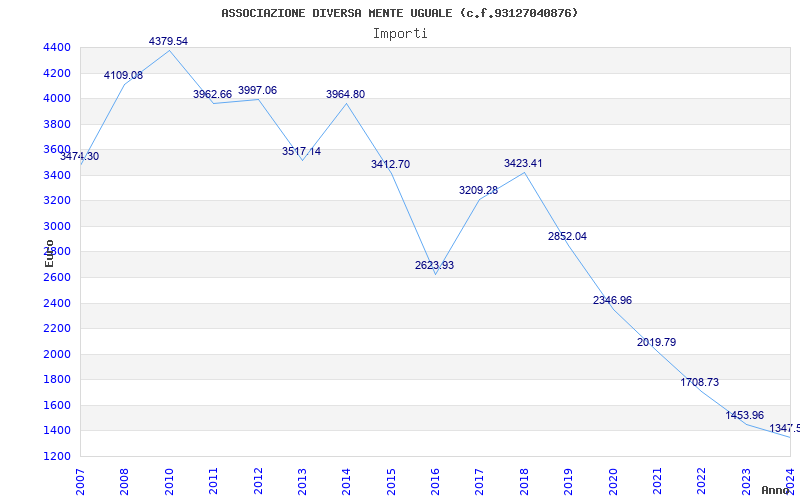
Task: Click the 2018 x-axis year label
Action: [x=524, y=481]
